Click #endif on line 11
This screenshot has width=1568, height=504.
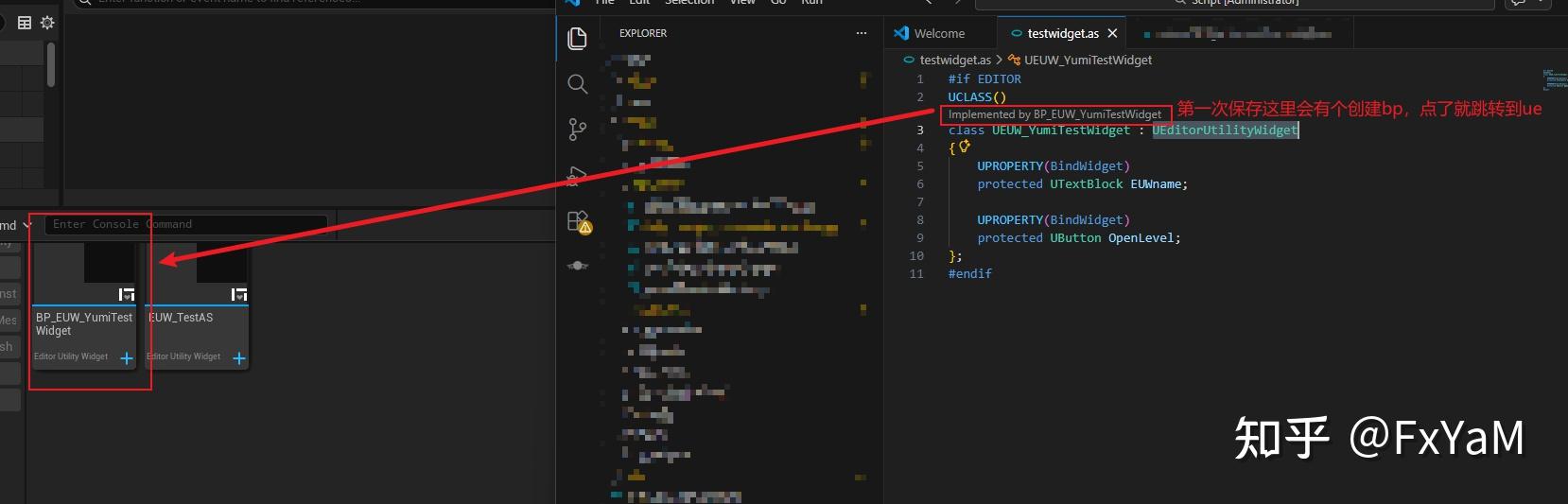tap(970, 274)
